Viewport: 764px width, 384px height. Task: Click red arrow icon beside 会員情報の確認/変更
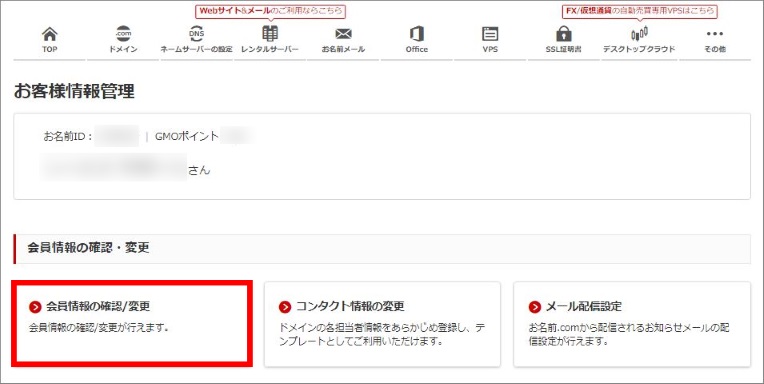[35, 307]
